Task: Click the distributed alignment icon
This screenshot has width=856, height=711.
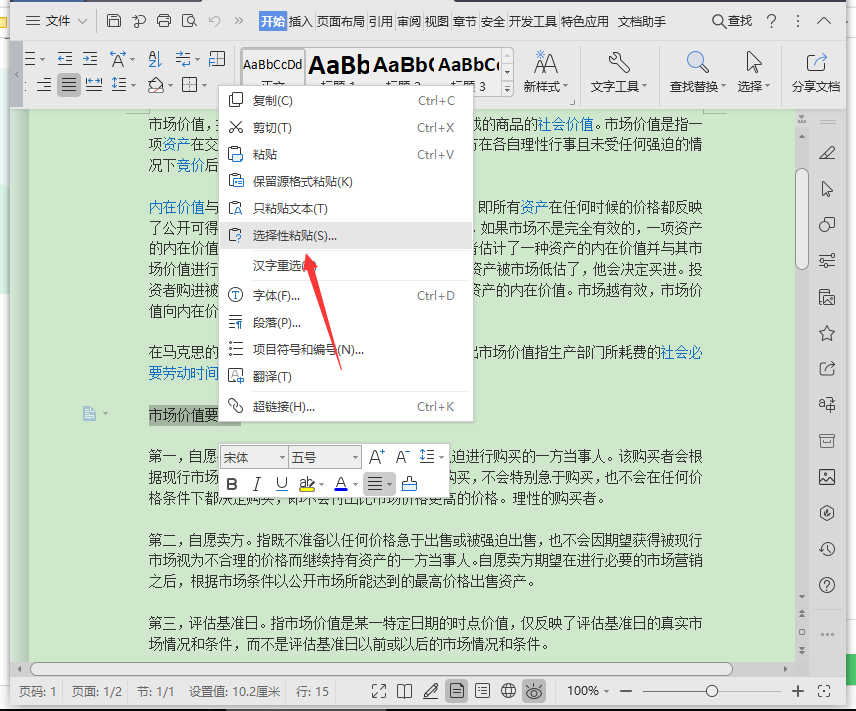Action: pos(94,85)
